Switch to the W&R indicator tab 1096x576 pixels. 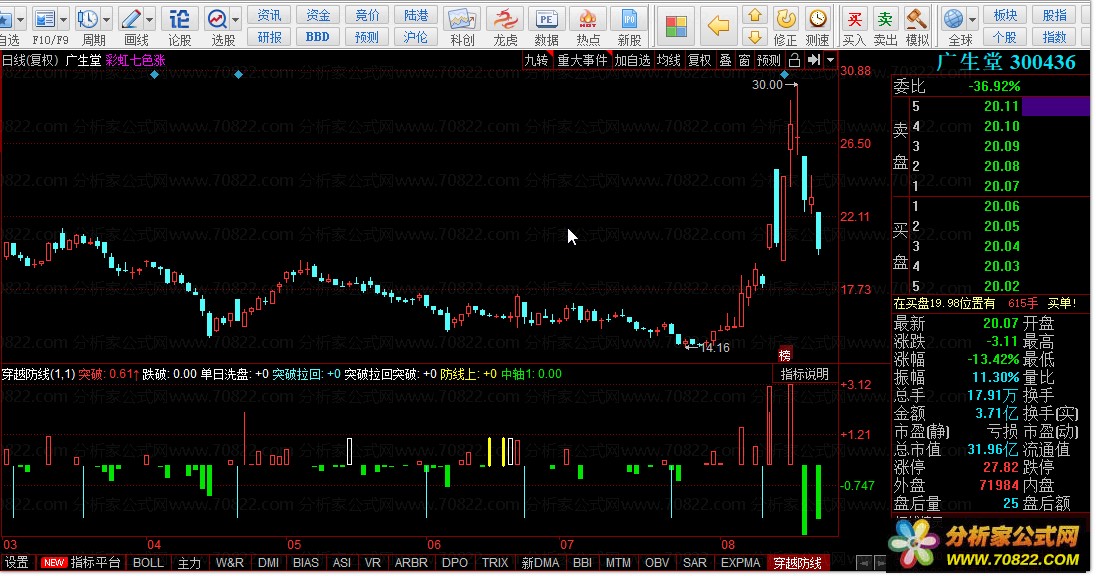pyautogui.click(x=229, y=563)
